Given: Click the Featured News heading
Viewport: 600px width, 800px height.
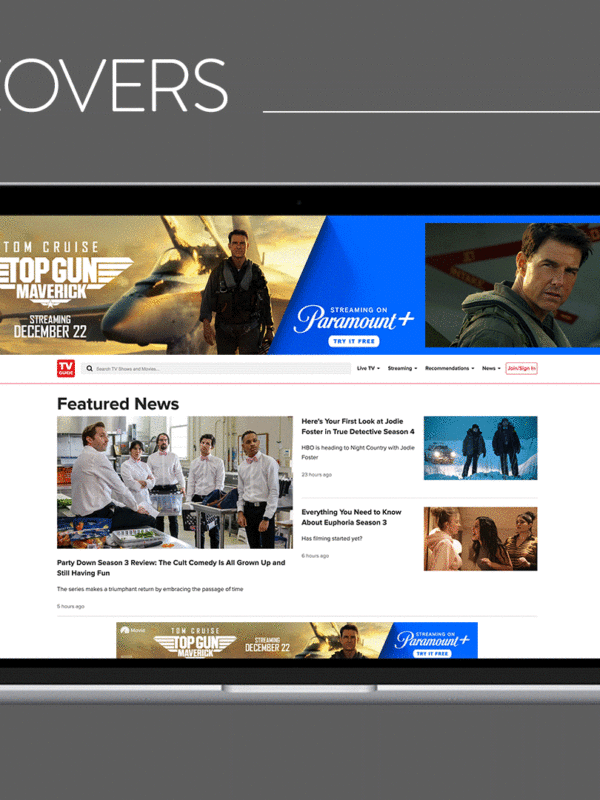Looking at the screenshot, I should click(x=118, y=404).
